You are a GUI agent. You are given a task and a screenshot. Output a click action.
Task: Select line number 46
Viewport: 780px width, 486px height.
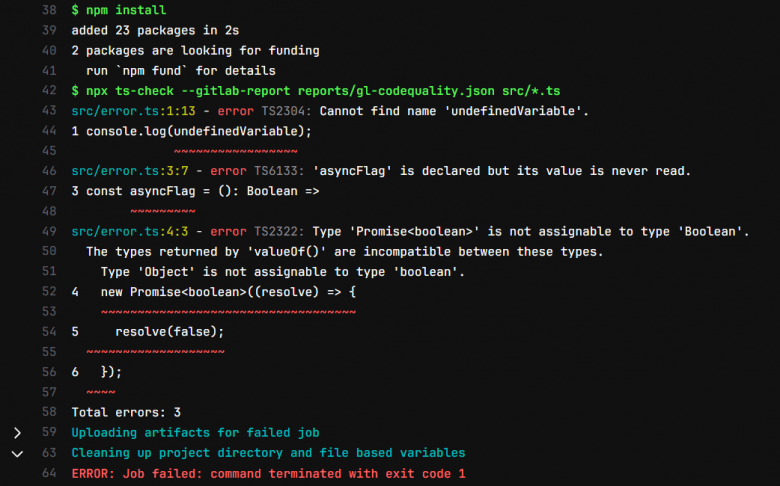coord(49,171)
